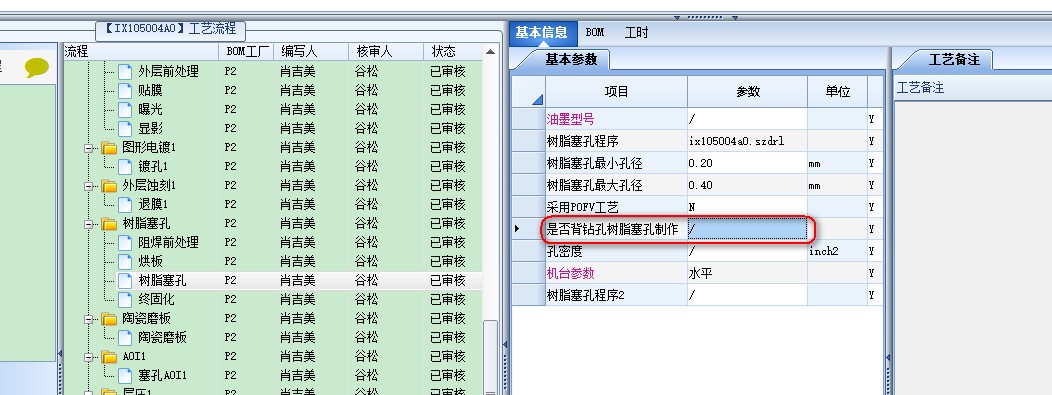The image size is (1052, 395).
Task: Collapse the AOI1 folder node
Action: [x=89, y=357]
